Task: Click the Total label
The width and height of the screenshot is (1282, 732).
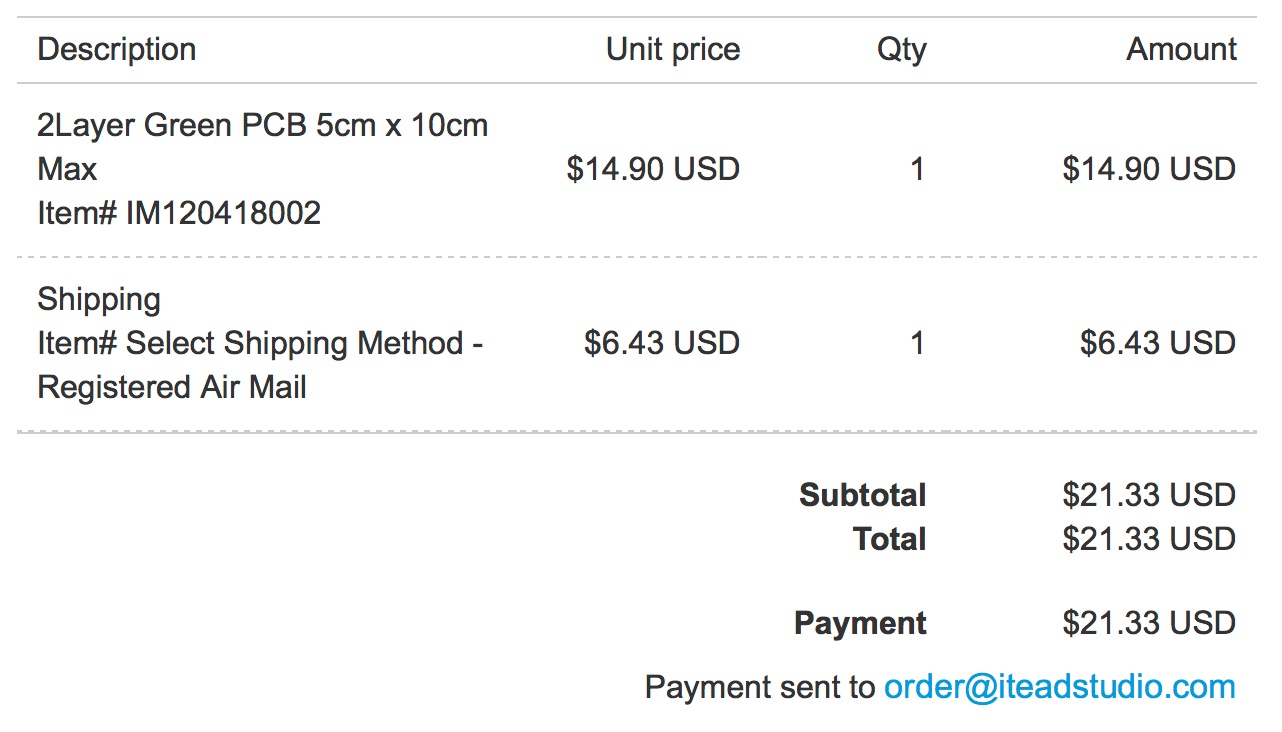Action: click(890, 539)
